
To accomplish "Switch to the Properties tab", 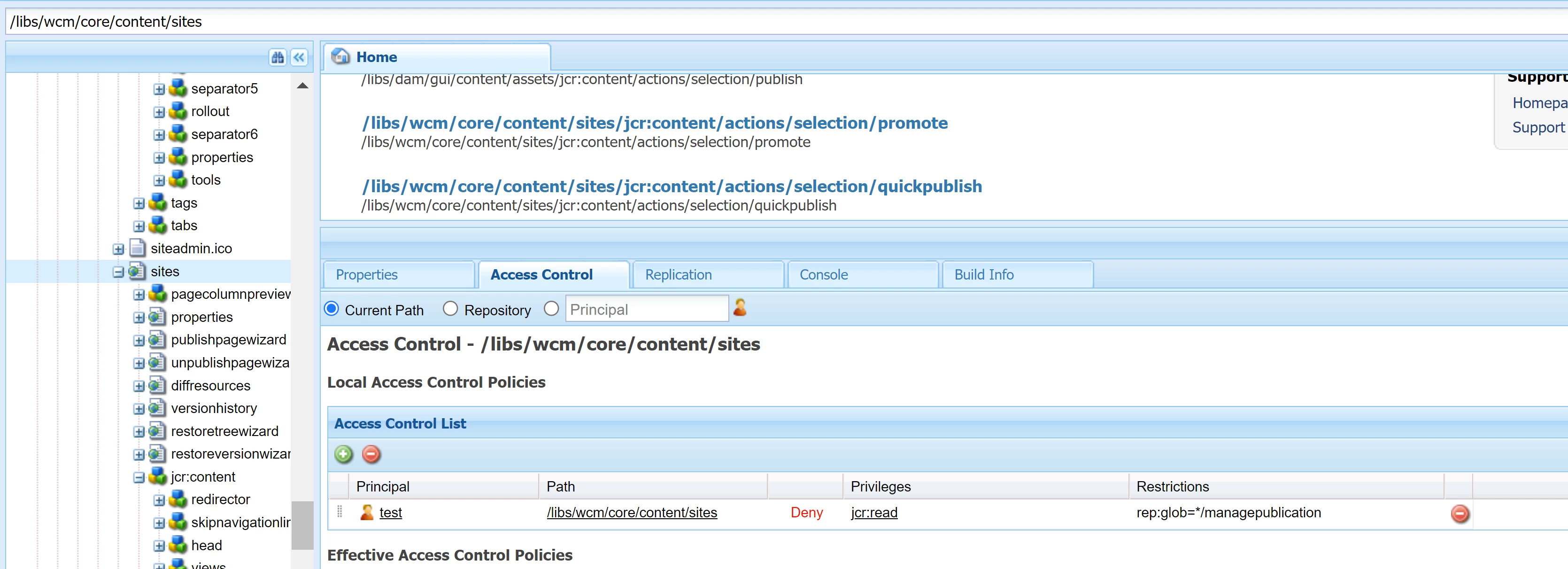I will pyautogui.click(x=366, y=275).
